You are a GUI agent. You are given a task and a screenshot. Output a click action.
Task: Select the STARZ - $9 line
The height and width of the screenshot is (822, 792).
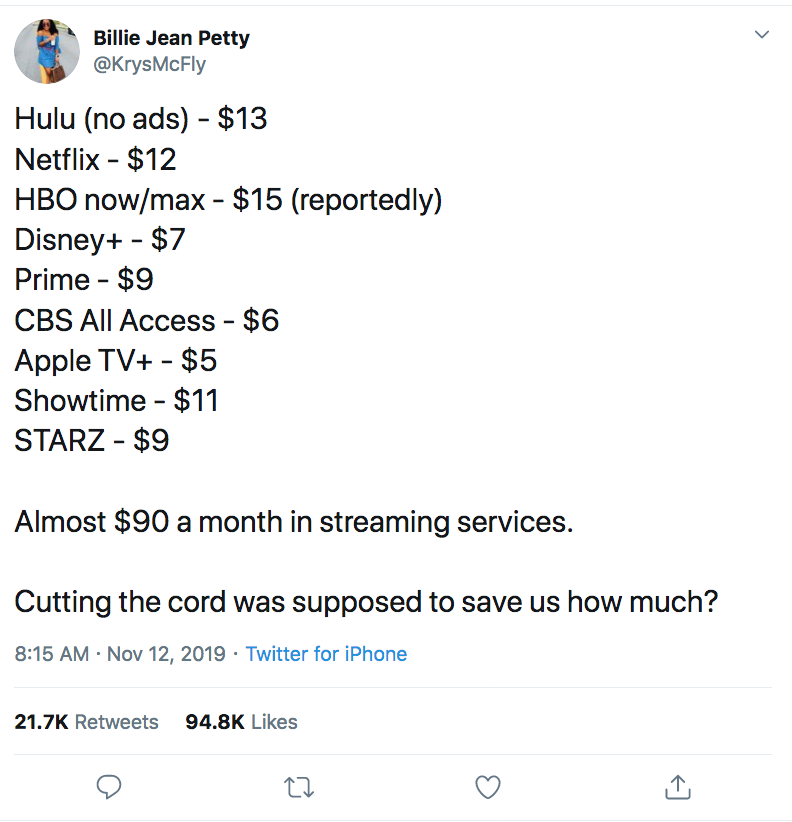91,440
